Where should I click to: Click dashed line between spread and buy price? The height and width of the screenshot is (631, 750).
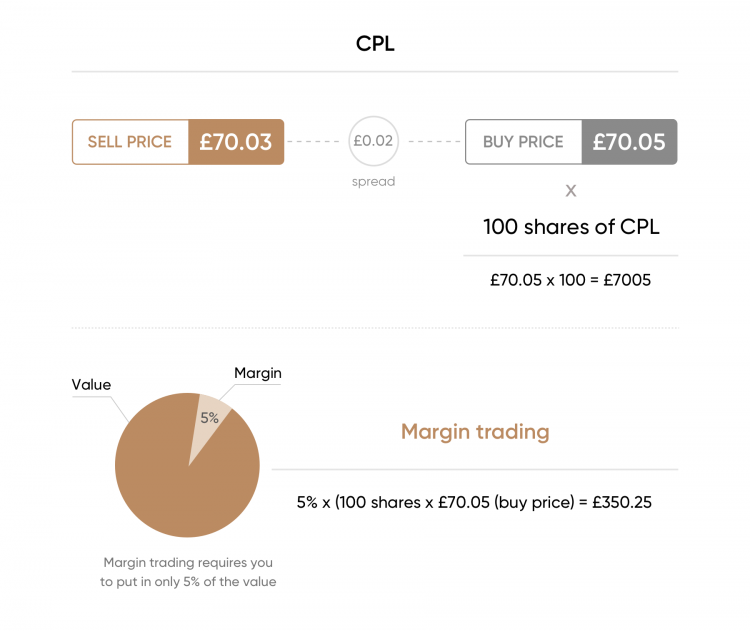click(x=433, y=142)
